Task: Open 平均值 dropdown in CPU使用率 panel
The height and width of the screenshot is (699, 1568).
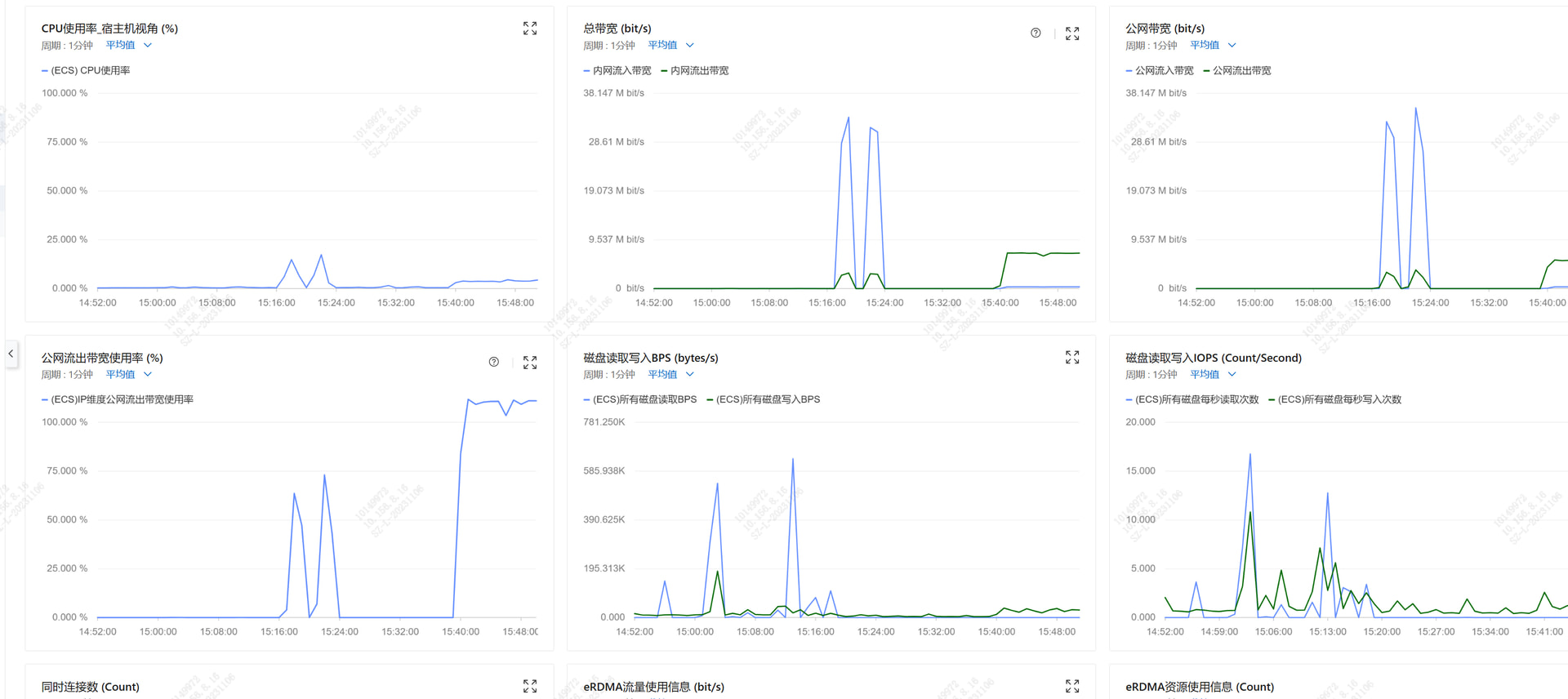Action: 128,46
